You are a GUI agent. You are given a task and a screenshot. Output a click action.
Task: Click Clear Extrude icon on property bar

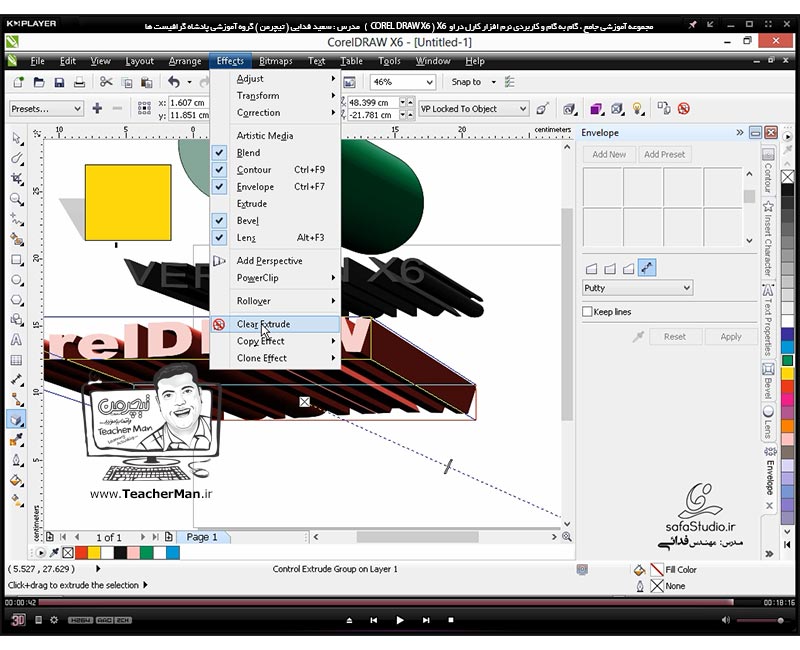point(684,109)
